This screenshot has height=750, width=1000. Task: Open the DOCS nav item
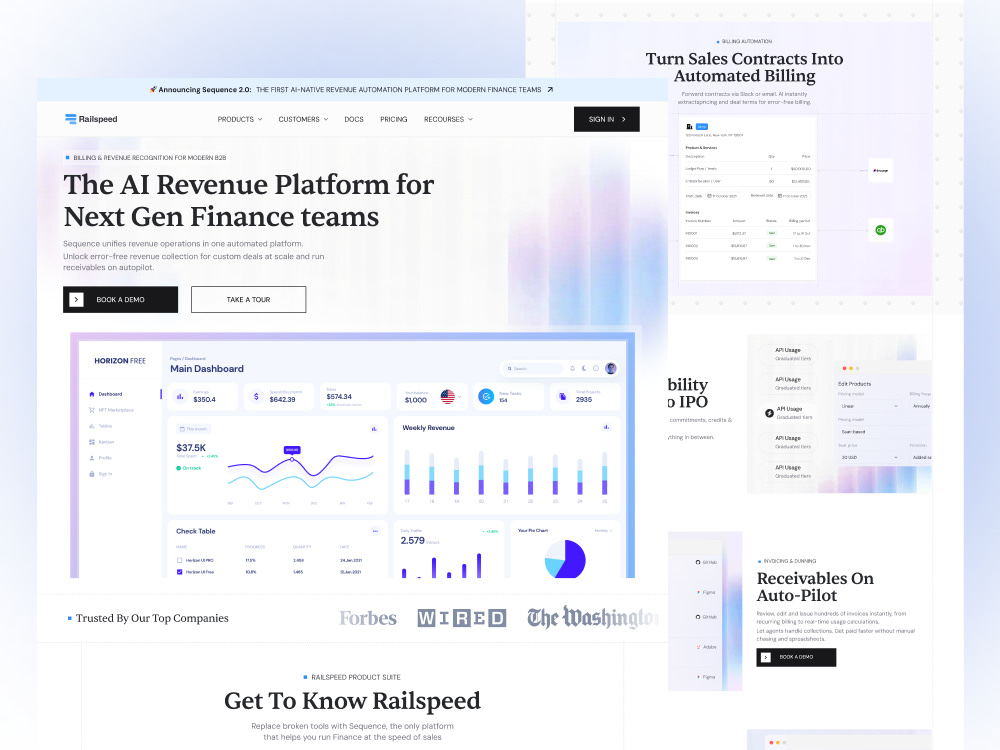tap(354, 119)
